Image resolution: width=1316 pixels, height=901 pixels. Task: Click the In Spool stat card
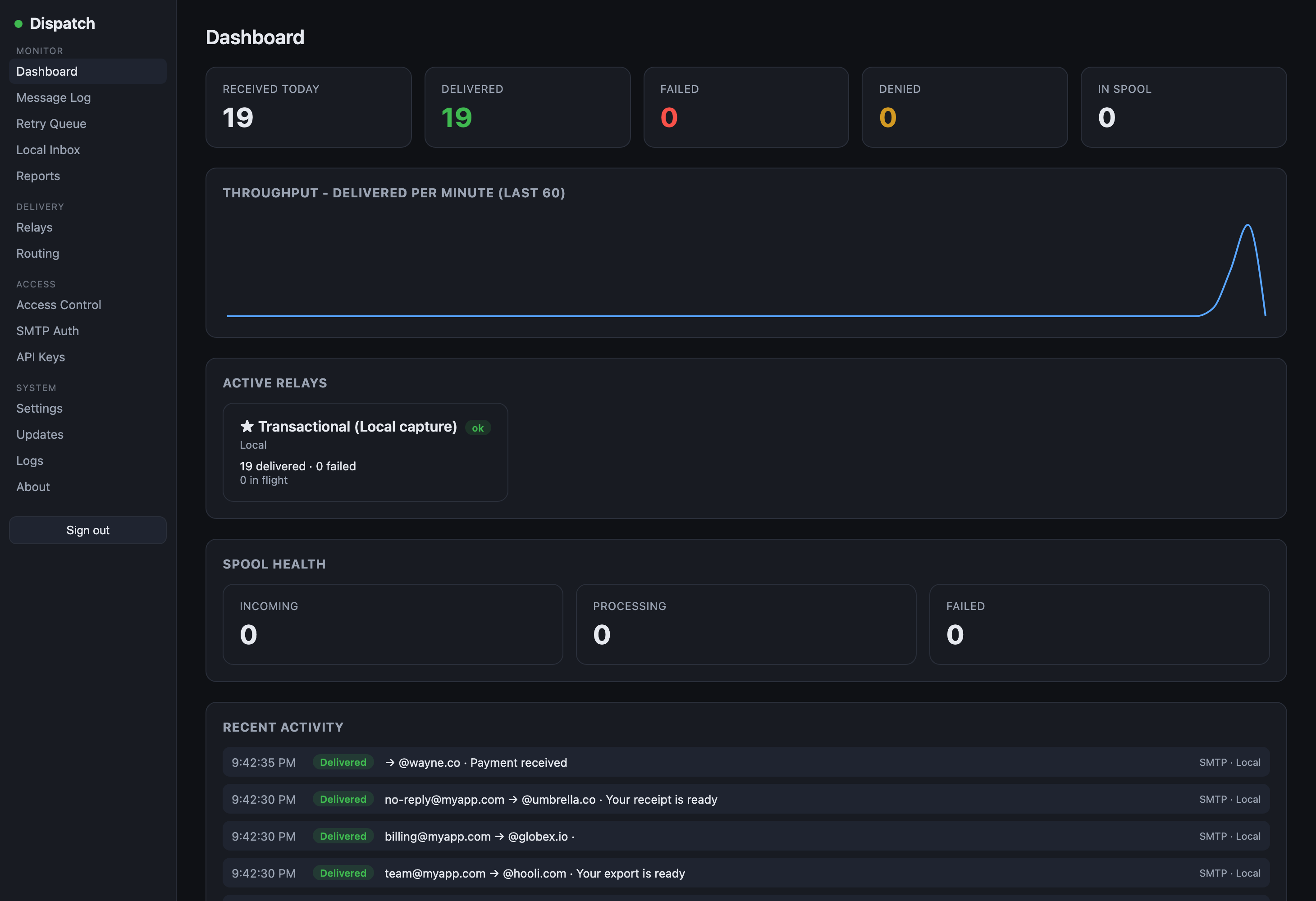coord(1183,108)
